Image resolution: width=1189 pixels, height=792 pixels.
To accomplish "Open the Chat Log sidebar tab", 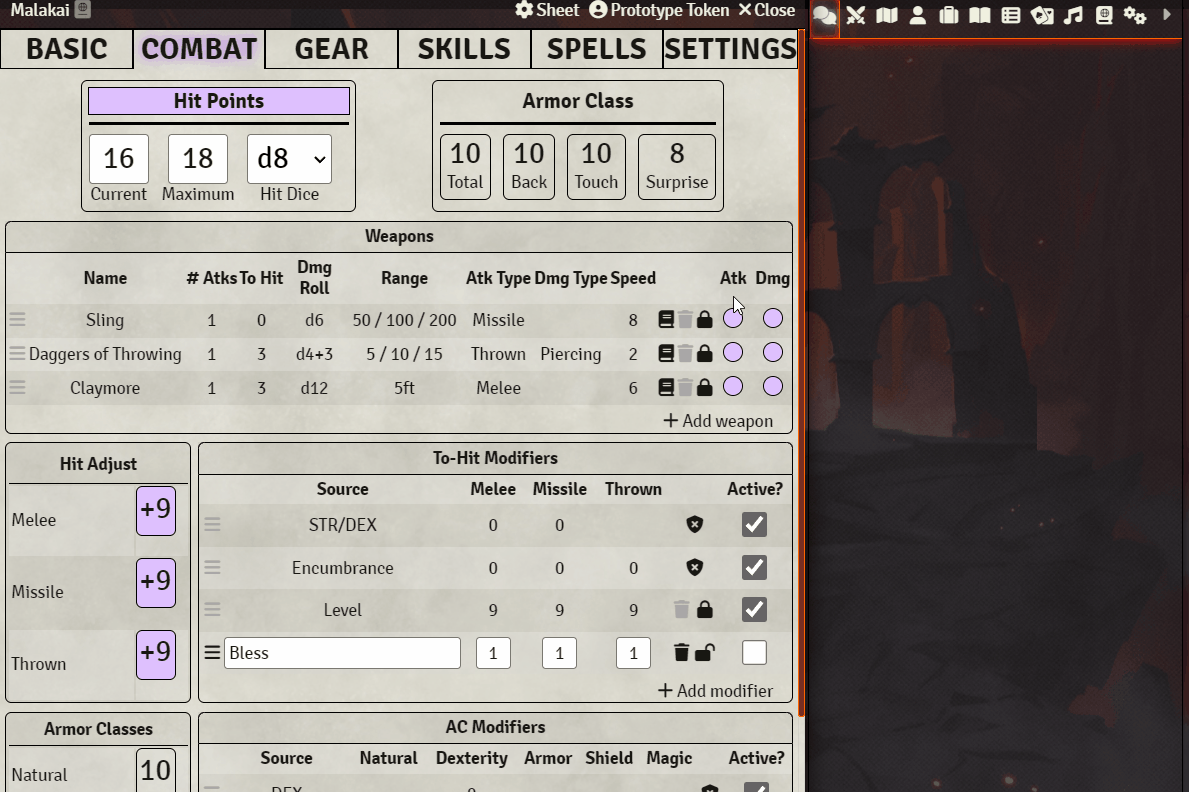I will click(x=824, y=15).
